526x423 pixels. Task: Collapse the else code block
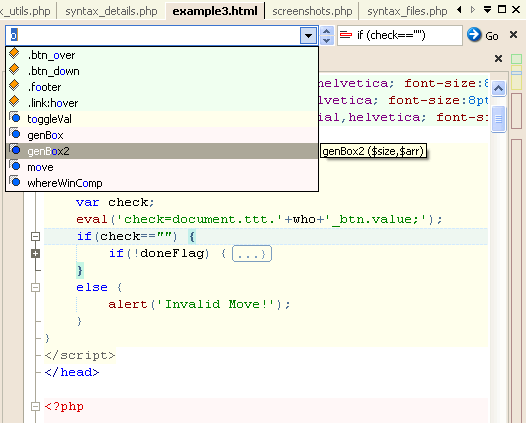coord(35,287)
